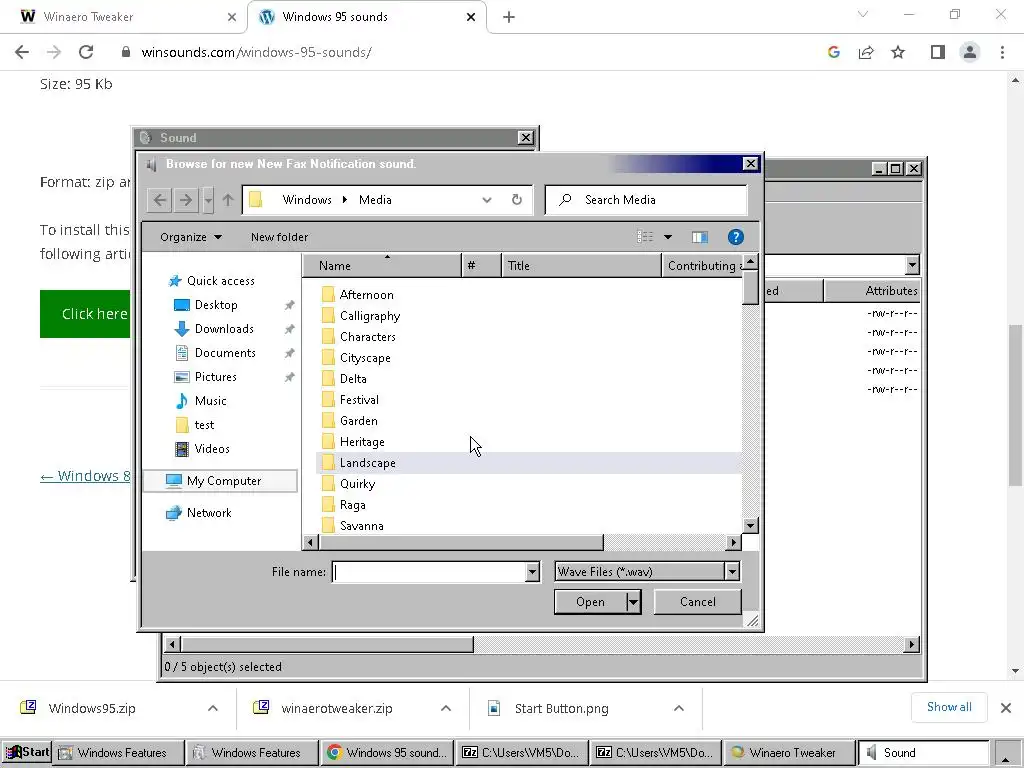1024x768 pixels.
Task: Go up one folder level
Action: pos(228,200)
